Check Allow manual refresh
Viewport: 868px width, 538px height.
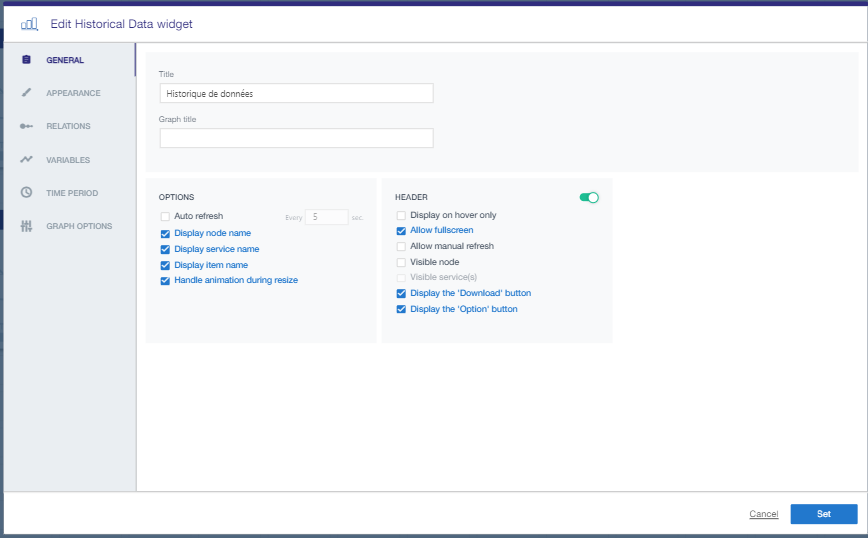pos(401,246)
